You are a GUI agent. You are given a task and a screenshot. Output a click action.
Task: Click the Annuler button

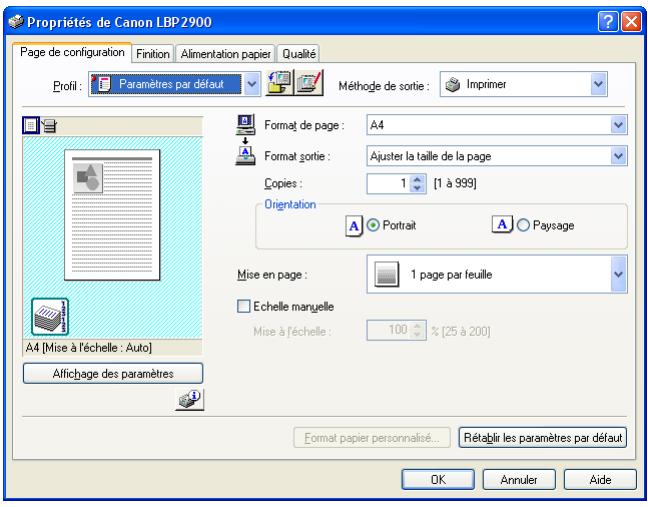(519, 479)
